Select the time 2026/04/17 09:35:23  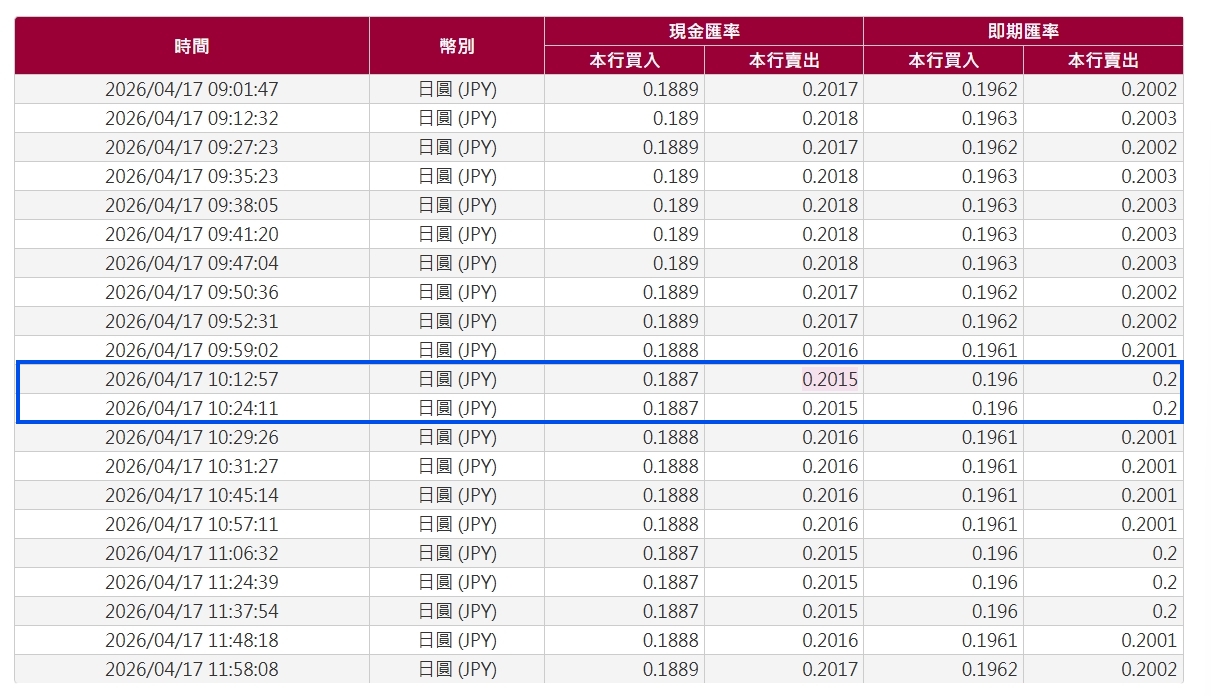(x=192, y=176)
